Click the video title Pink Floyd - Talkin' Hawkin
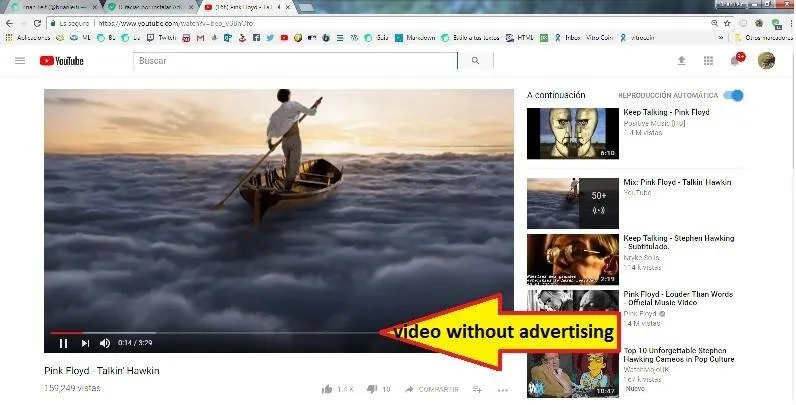Image resolution: width=796 pixels, height=405 pixels. click(102, 371)
